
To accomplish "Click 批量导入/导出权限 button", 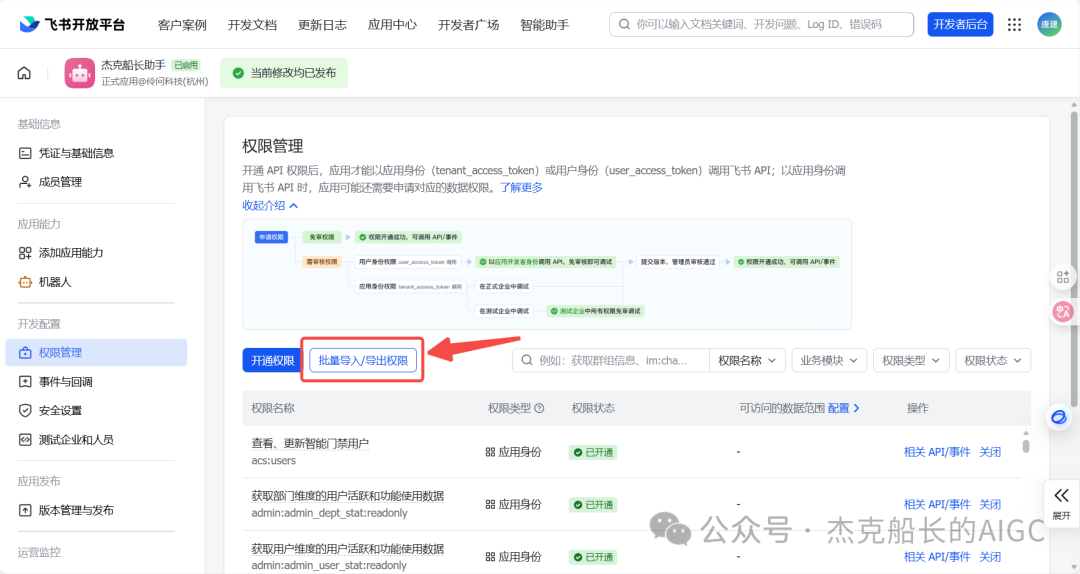I will click(x=363, y=360).
